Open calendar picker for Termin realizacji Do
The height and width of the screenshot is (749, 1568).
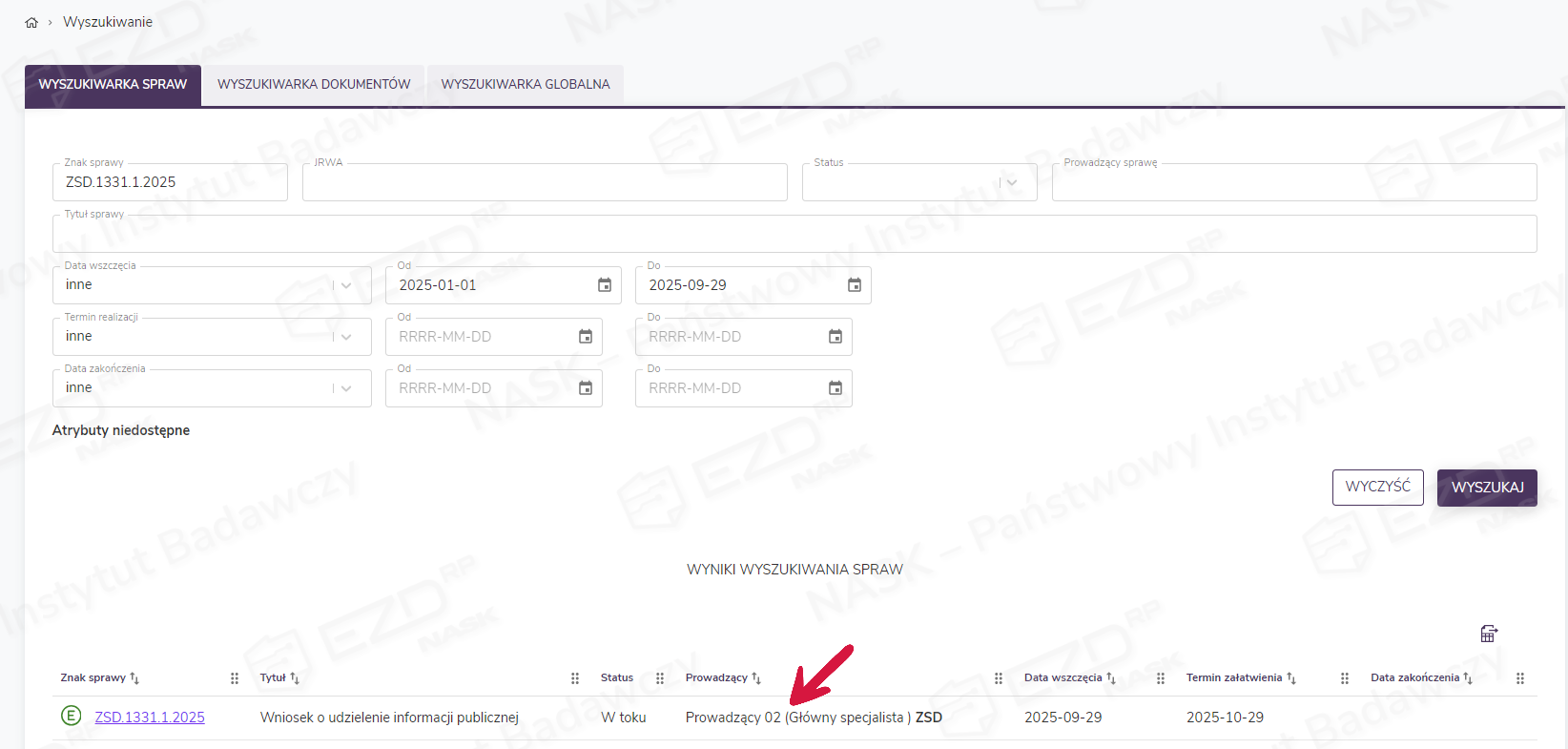(x=835, y=337)
